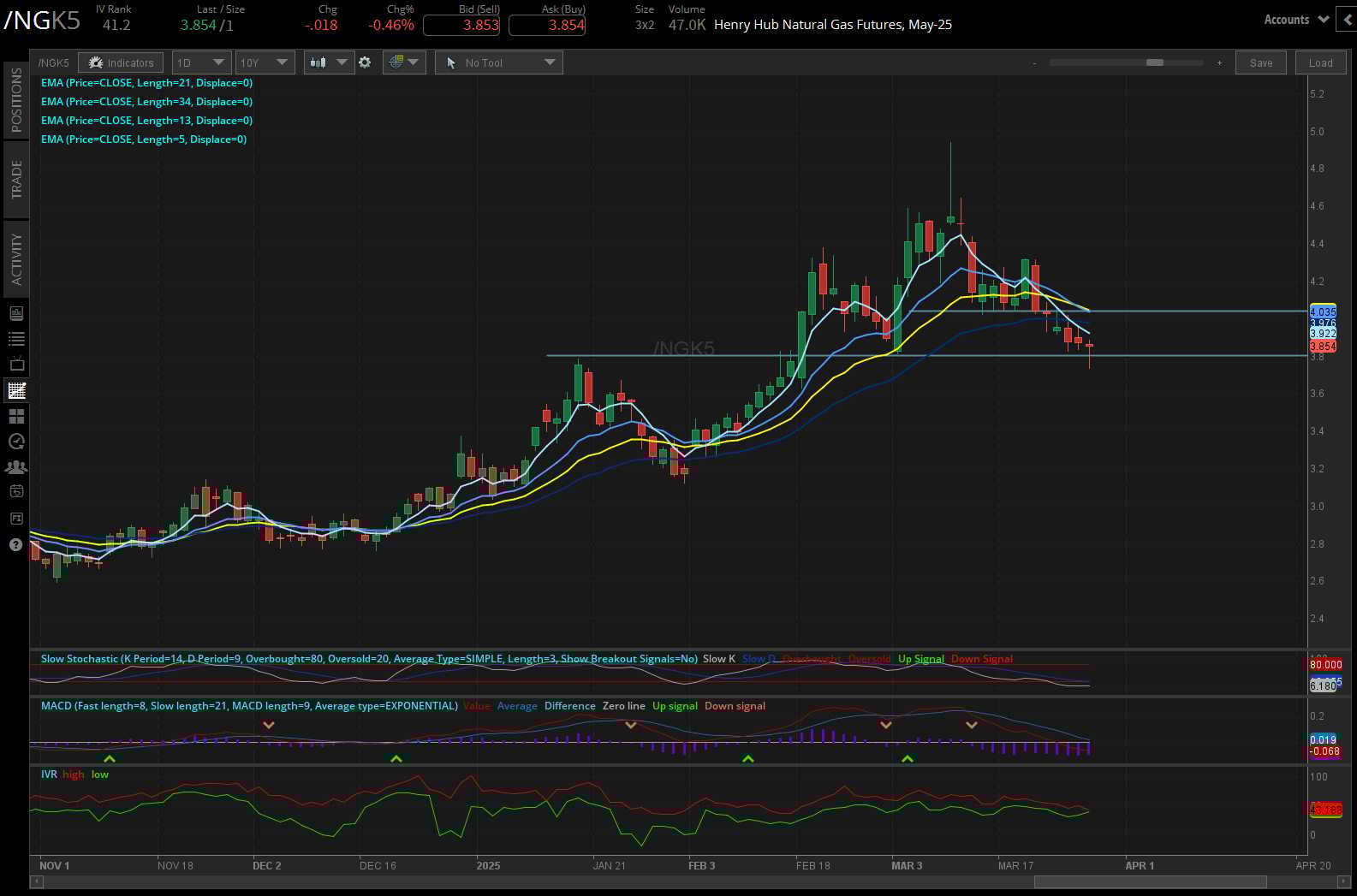Image resolution: width=1357 pixels, height=896 pixels.
Task: Adjust the chart zoom slider handle
Action: 1155,62
